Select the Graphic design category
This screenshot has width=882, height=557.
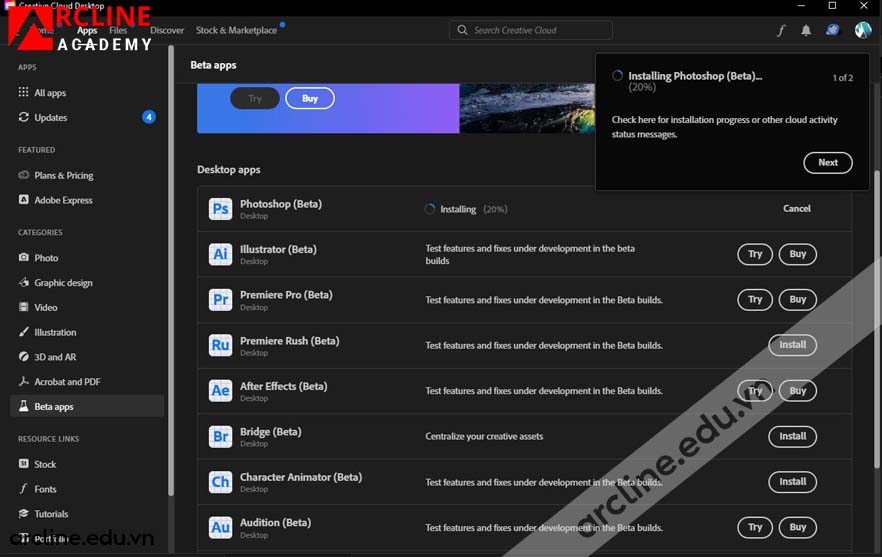[63, 283]
